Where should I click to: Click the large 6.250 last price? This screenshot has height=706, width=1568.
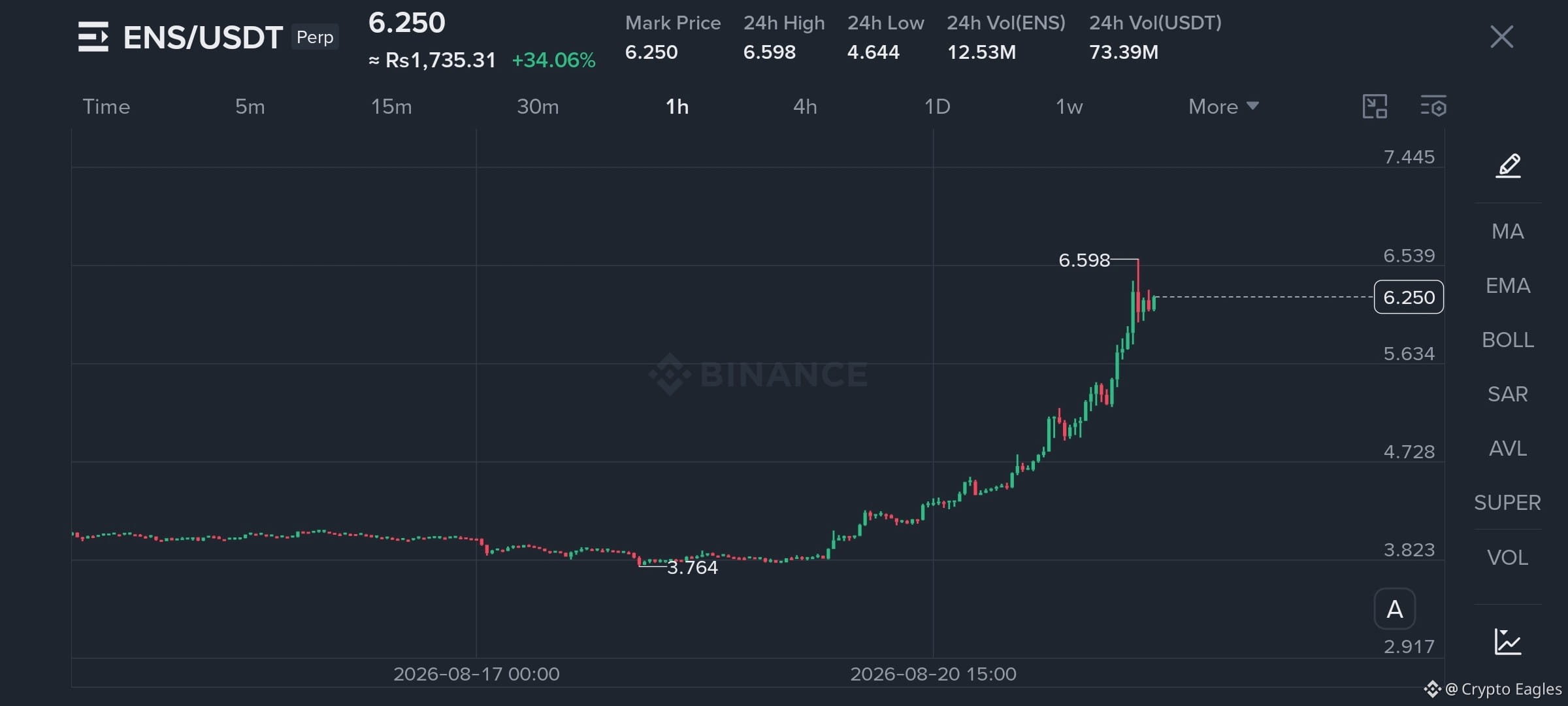point(407,23)
